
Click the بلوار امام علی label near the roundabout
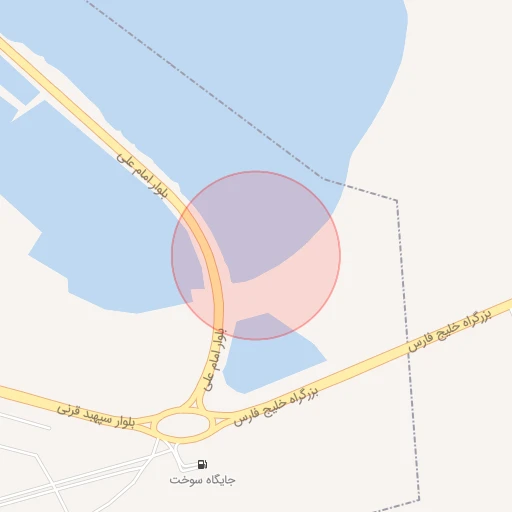point(215,360)
